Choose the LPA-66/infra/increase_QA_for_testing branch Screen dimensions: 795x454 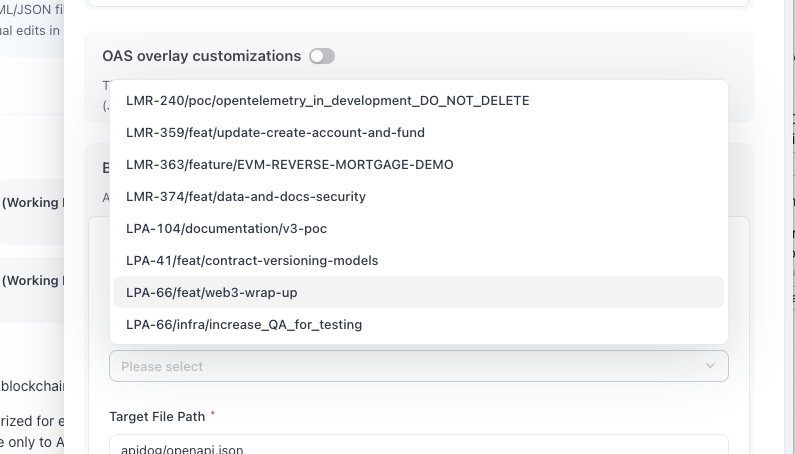[x=244, y=325]
